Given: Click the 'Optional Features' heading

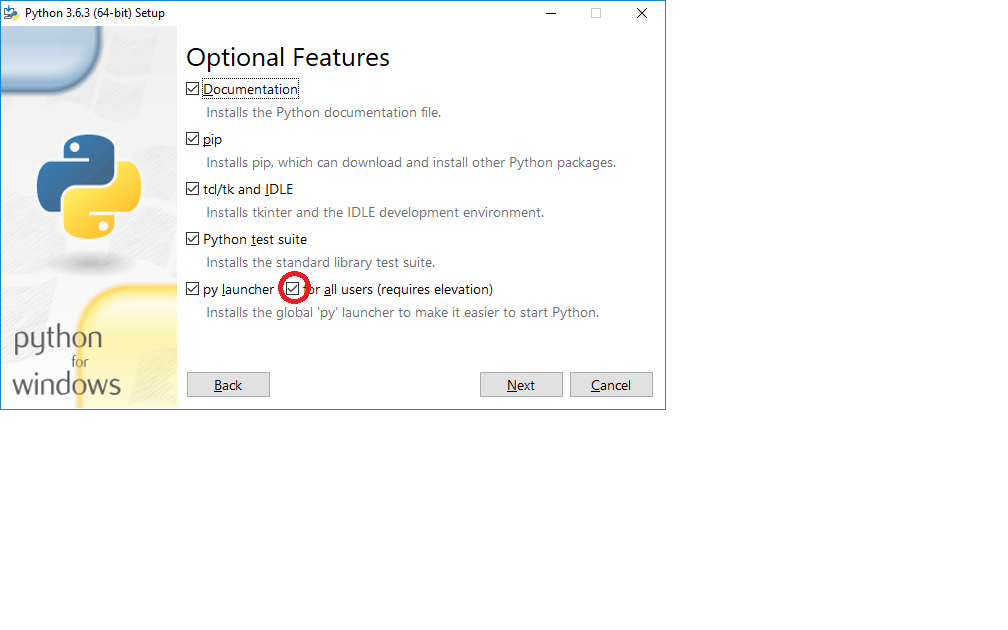Looking at the screenshot, I should click(x=287, y=57).
